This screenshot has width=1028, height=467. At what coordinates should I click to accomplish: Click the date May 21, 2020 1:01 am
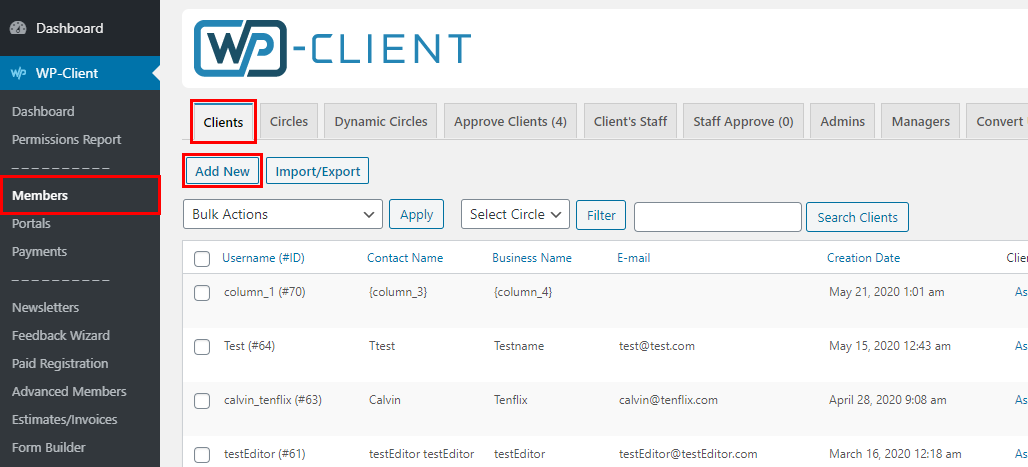pos(886,292)
